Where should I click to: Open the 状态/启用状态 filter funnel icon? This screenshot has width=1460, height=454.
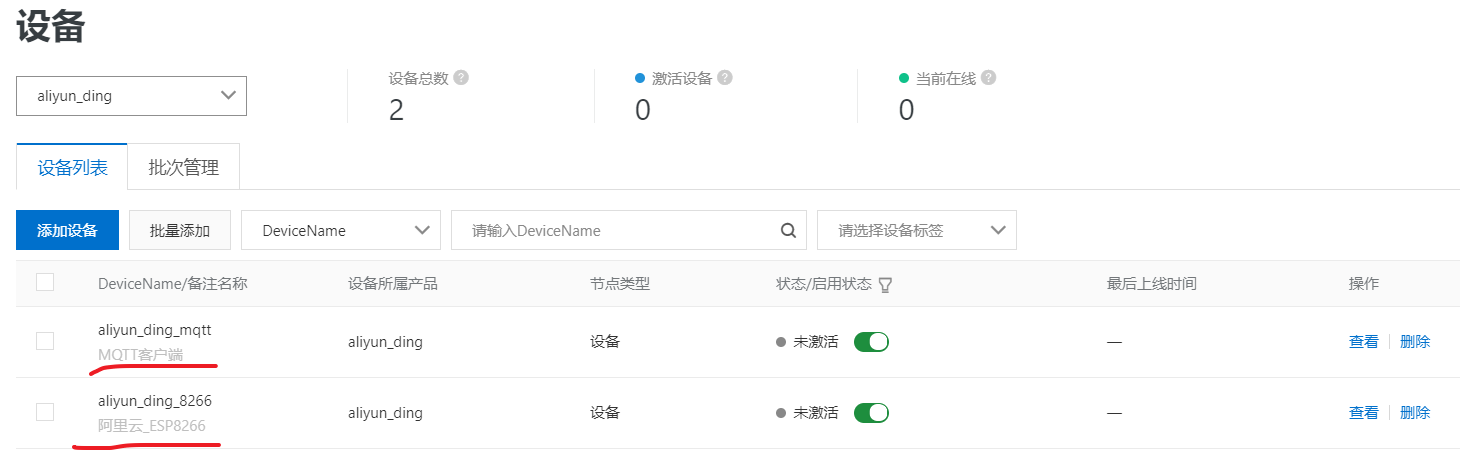tap(885, 285)
